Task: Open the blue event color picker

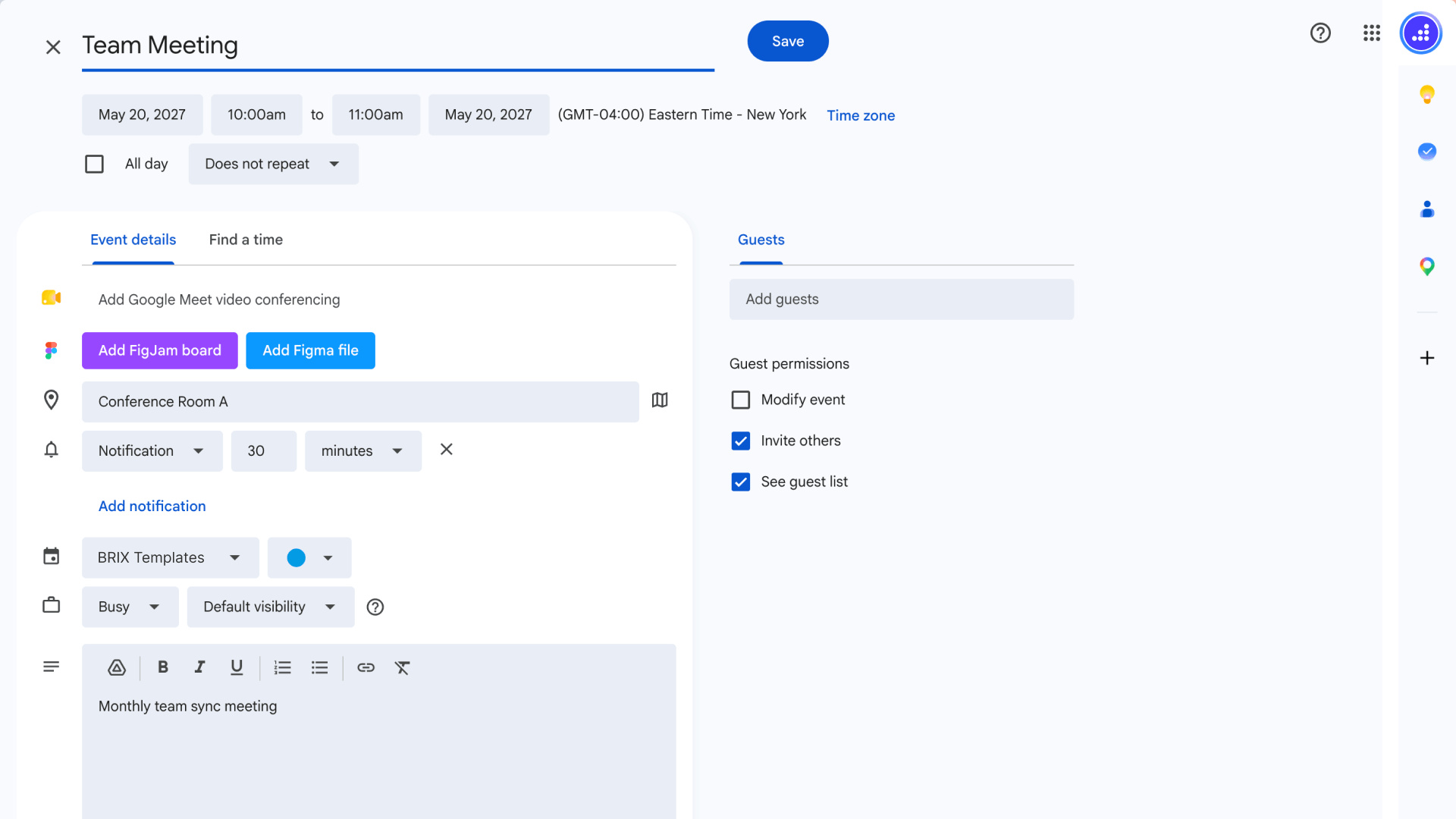Action: (x=309, y=558)
